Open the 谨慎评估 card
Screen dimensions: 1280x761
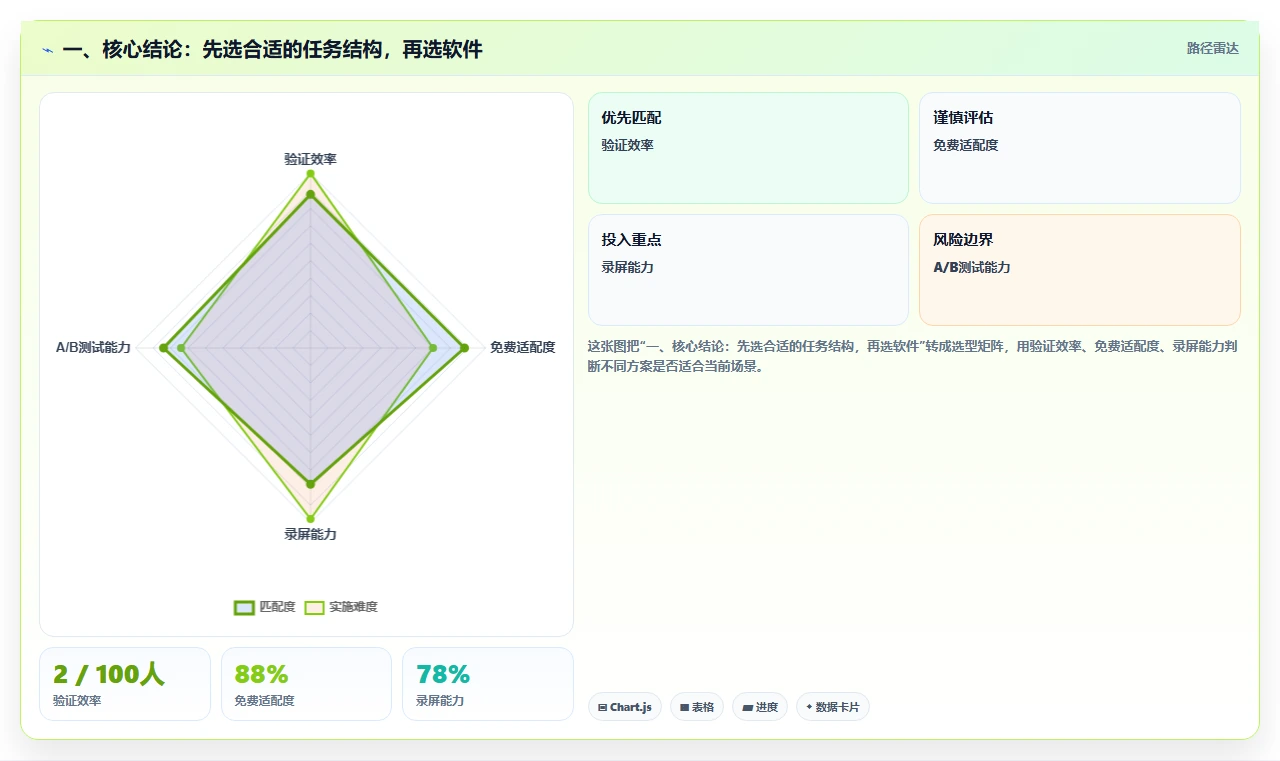[1080, 148]
